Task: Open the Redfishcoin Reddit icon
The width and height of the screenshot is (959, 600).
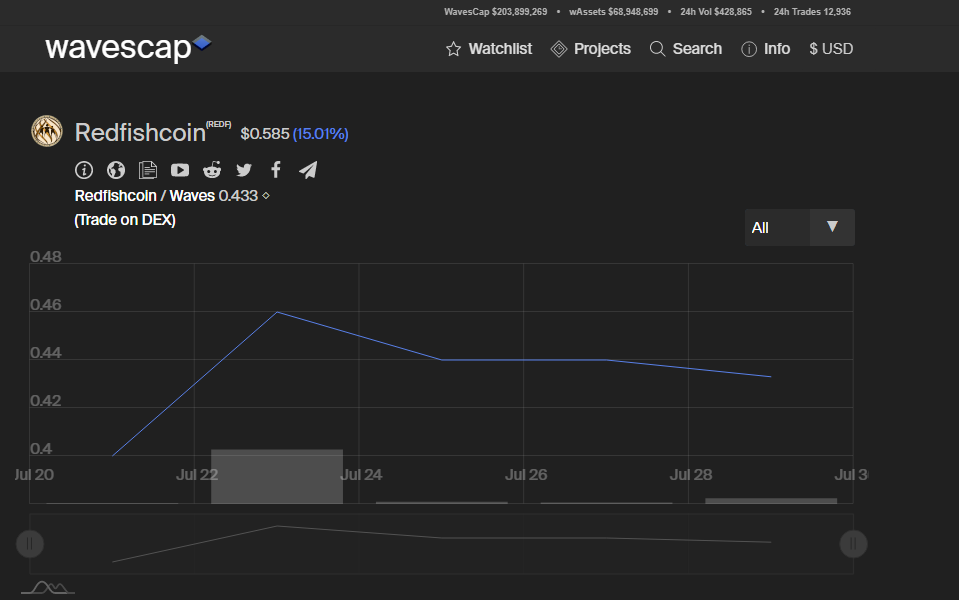Action: pyautogui.click(x=212, y=170)
